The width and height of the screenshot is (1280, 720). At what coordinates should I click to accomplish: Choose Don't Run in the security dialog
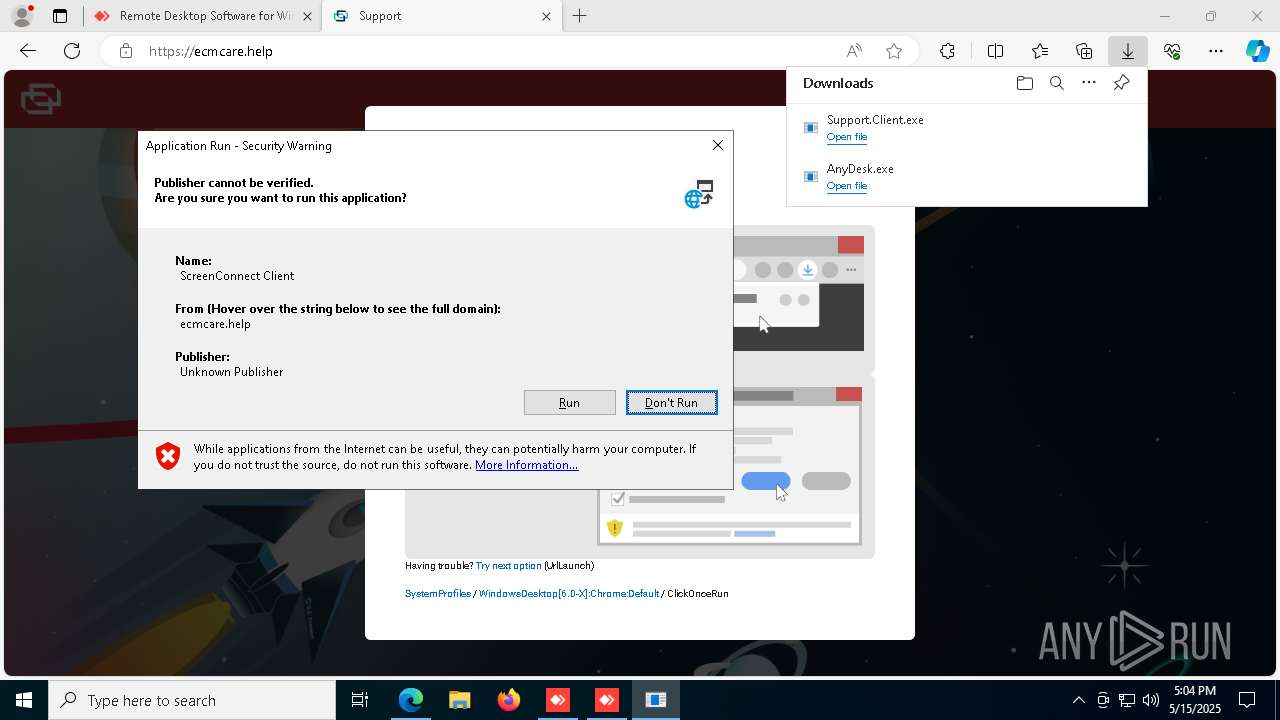coord(671,402)
